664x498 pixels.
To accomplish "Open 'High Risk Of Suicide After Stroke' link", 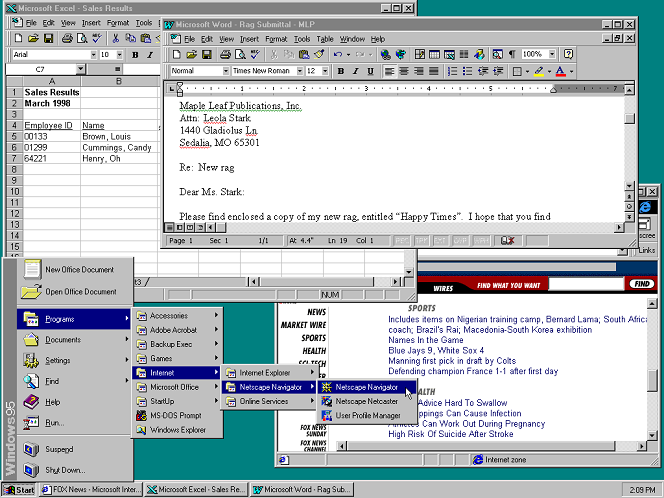I will point(451,434).
